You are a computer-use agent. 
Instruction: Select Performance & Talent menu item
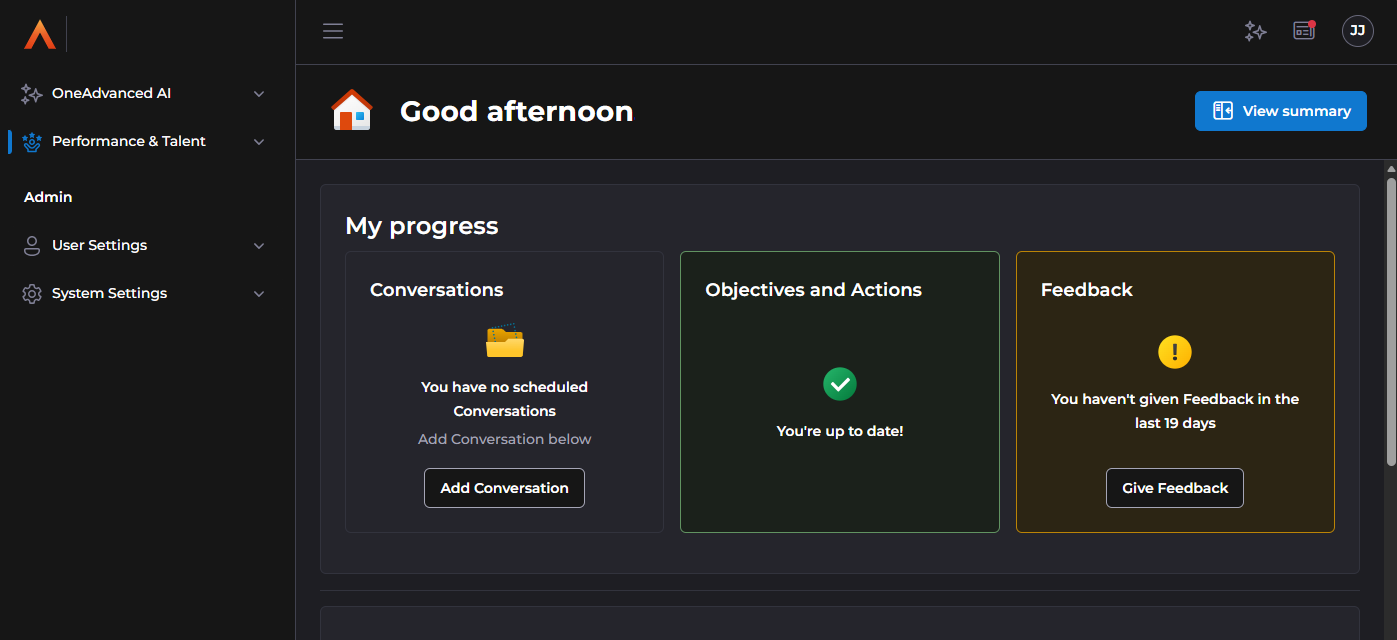[x=147, y=141]
